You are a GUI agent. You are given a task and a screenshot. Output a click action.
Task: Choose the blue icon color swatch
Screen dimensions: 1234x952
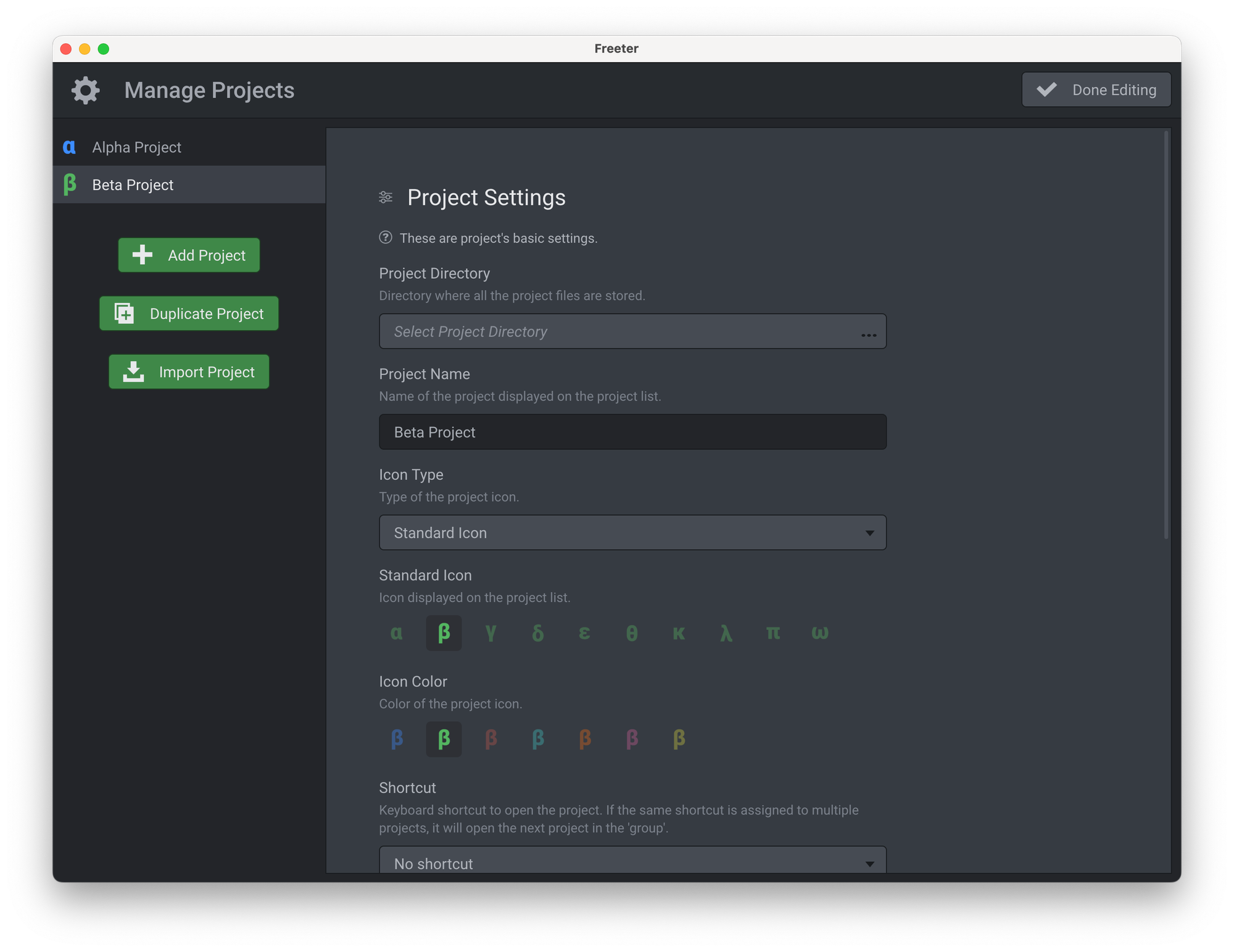[x=397, y=739]
